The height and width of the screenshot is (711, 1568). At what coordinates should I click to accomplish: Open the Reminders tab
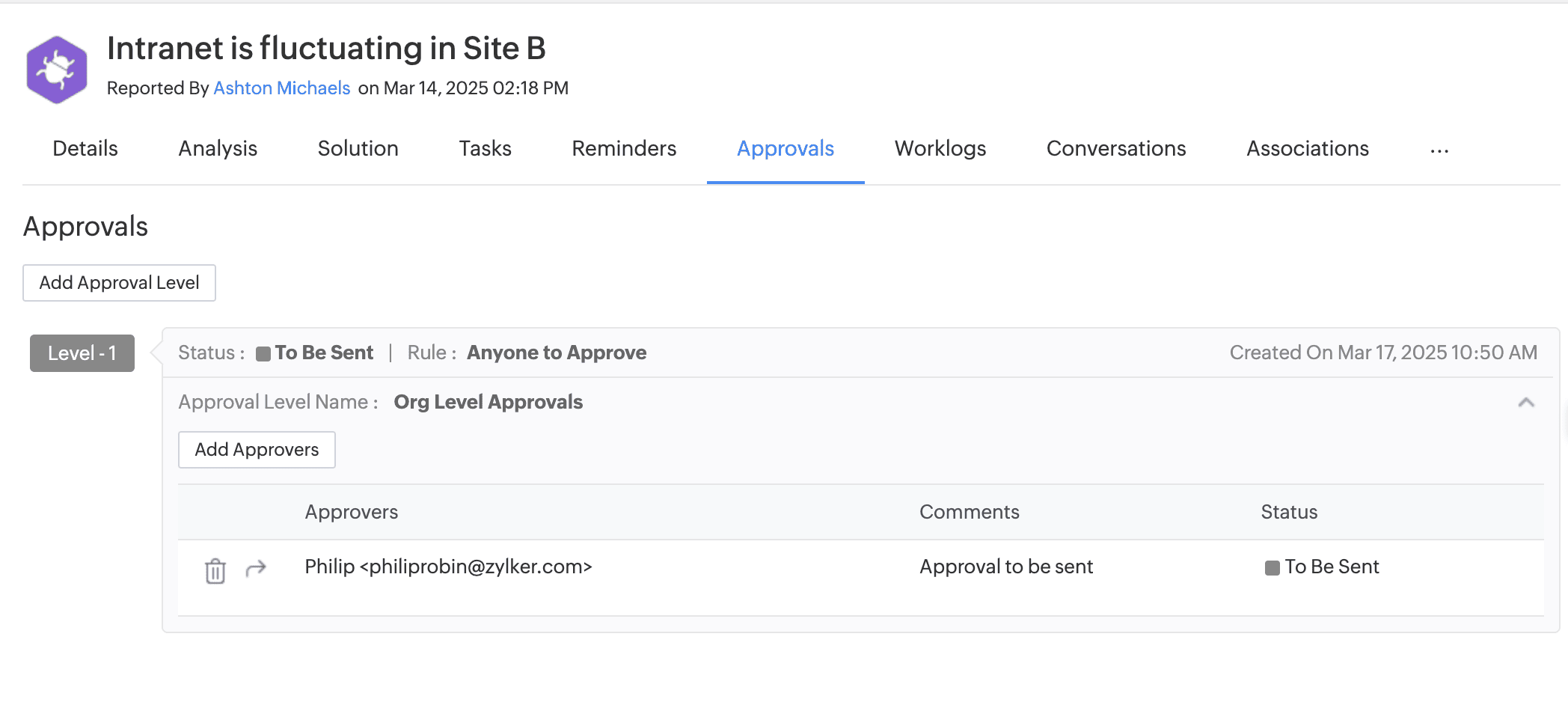coord(624,149)
